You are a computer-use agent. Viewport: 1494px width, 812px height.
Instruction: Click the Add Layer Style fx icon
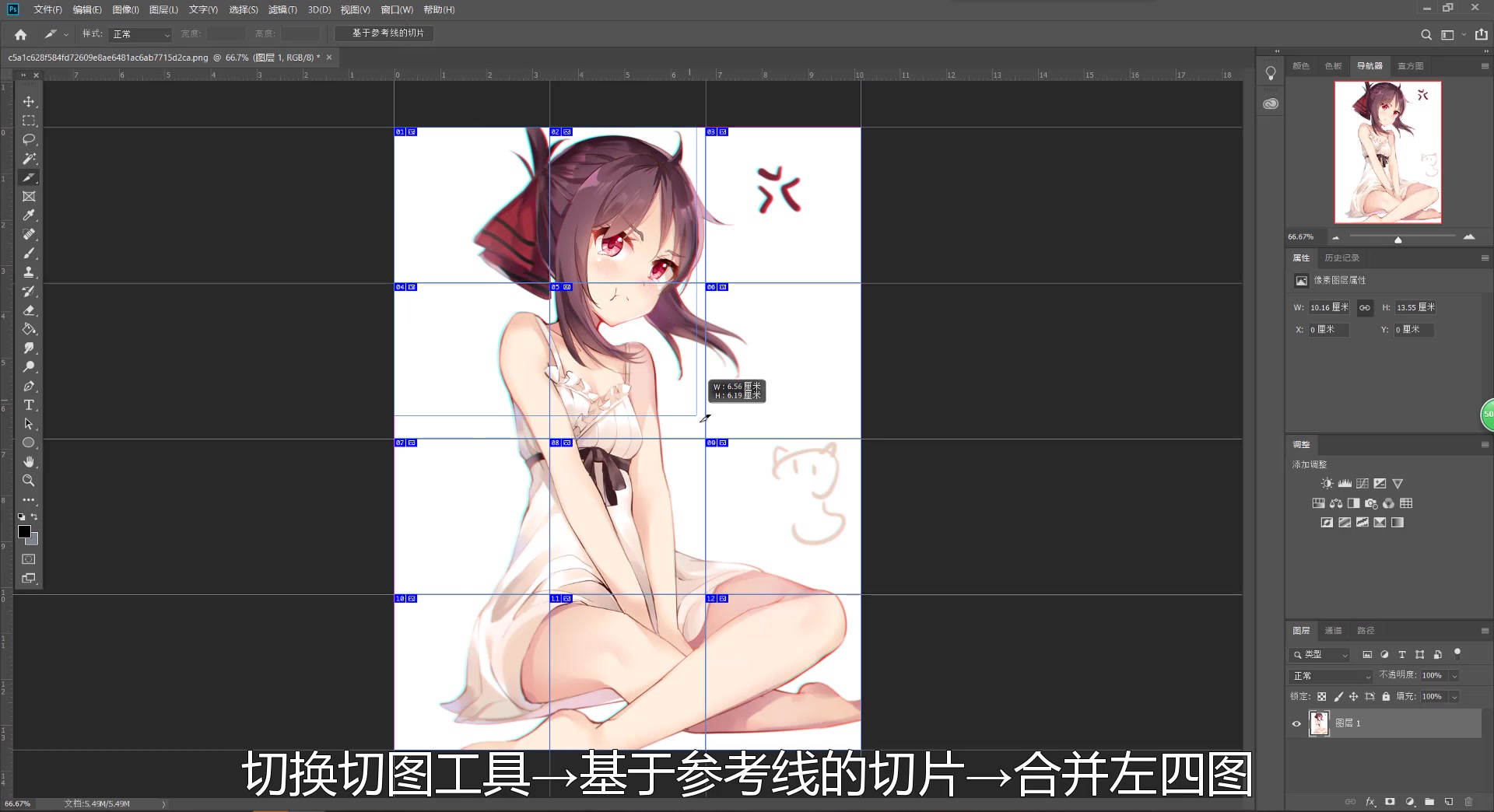point(1370,802)
